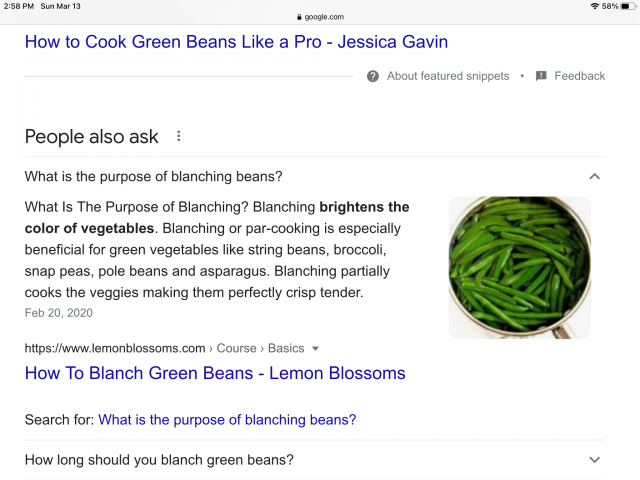The height and width of the screenshot is (480, 640).
Task: Click the Feedback flag icon
Action: coord(541,76)
